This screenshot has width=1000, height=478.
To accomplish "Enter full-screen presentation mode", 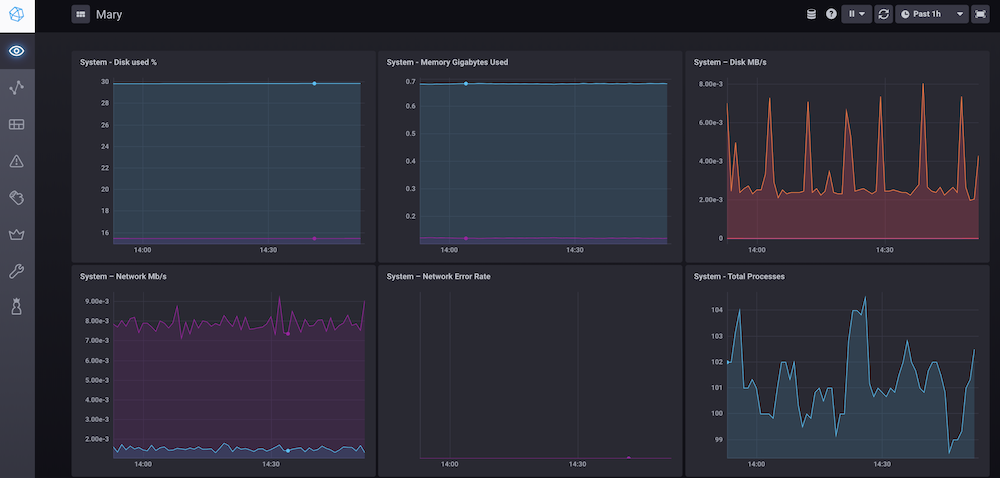I will [980, 14].
